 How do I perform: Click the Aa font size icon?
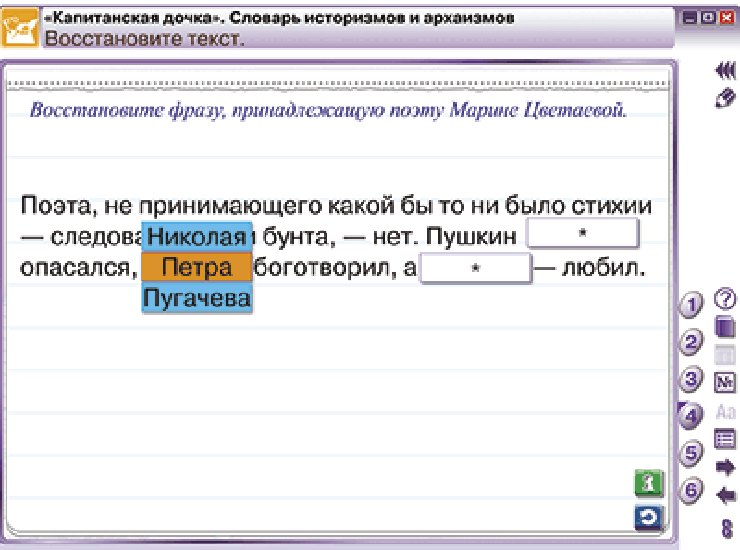pos(725,412)
